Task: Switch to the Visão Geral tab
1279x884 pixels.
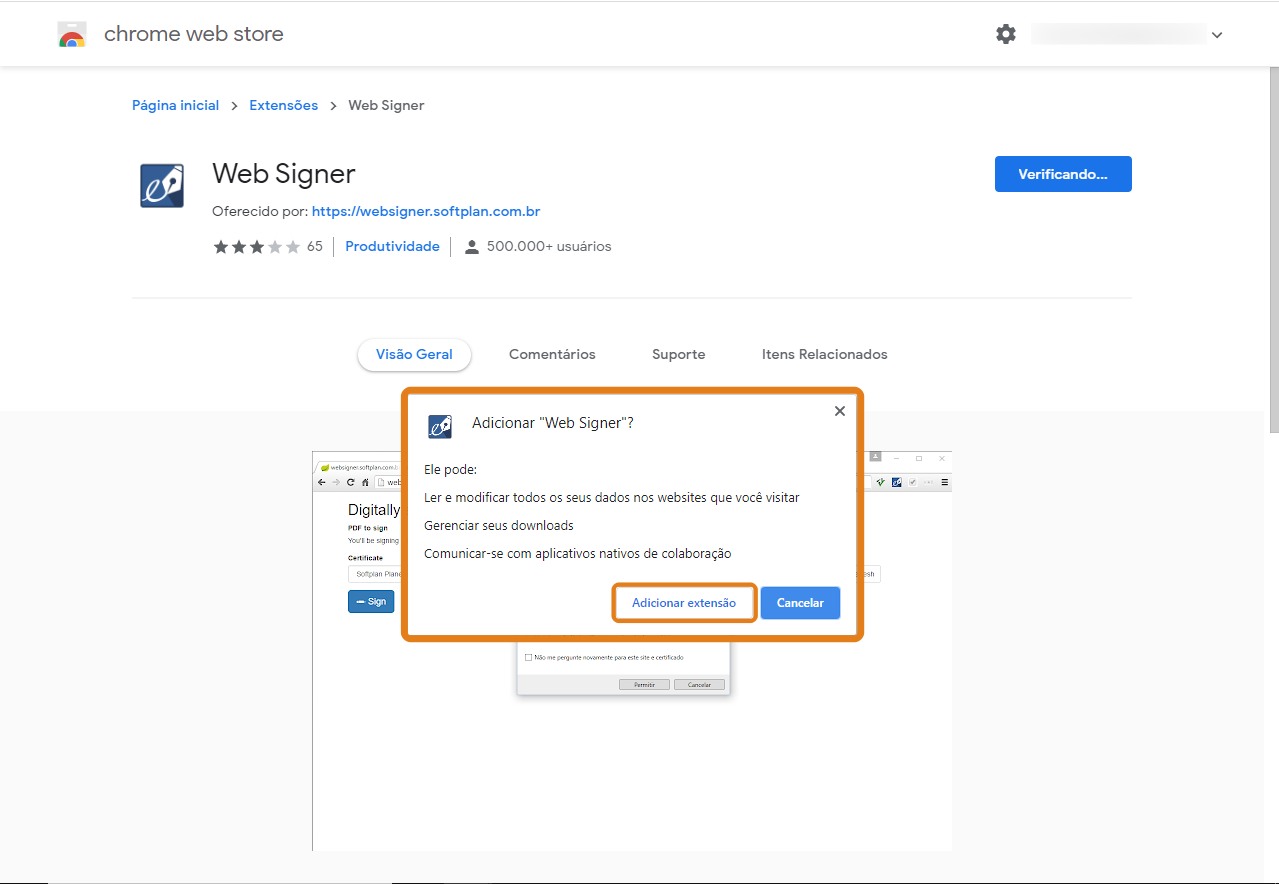Action: [x=414, y=354]
